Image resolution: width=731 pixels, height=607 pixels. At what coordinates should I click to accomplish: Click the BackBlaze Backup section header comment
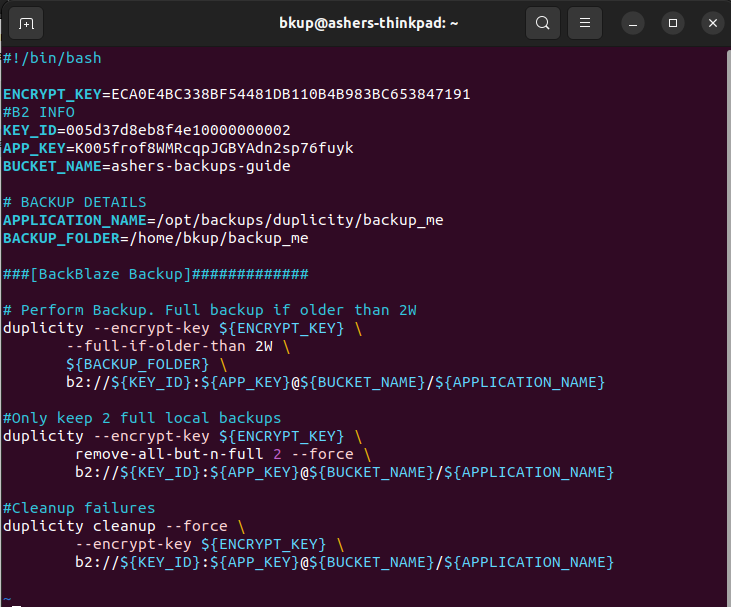(155, 274)
